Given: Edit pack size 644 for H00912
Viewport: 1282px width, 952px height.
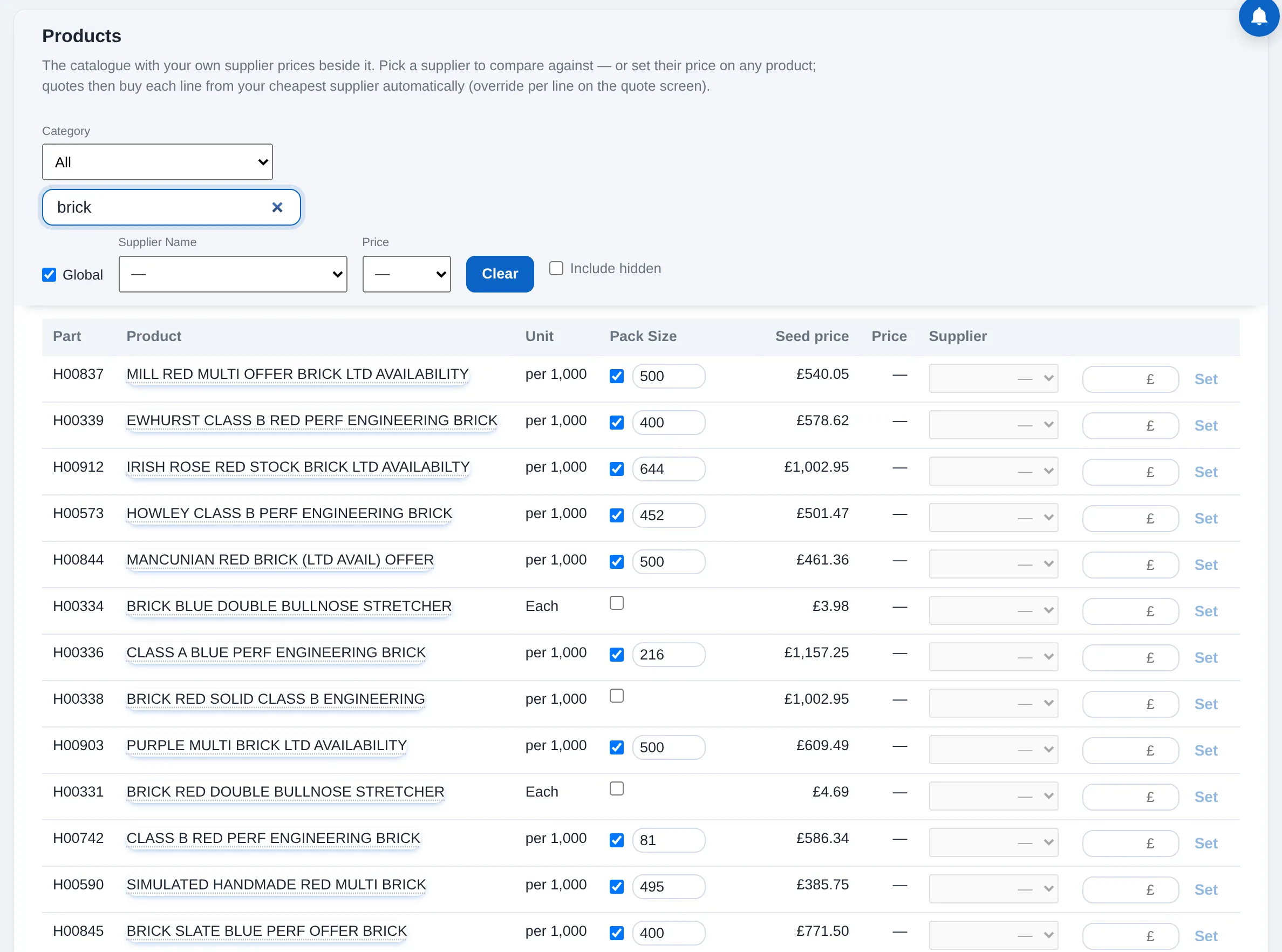Looking at the screenshot, I should pyautogui.click(x=669, y=469).
